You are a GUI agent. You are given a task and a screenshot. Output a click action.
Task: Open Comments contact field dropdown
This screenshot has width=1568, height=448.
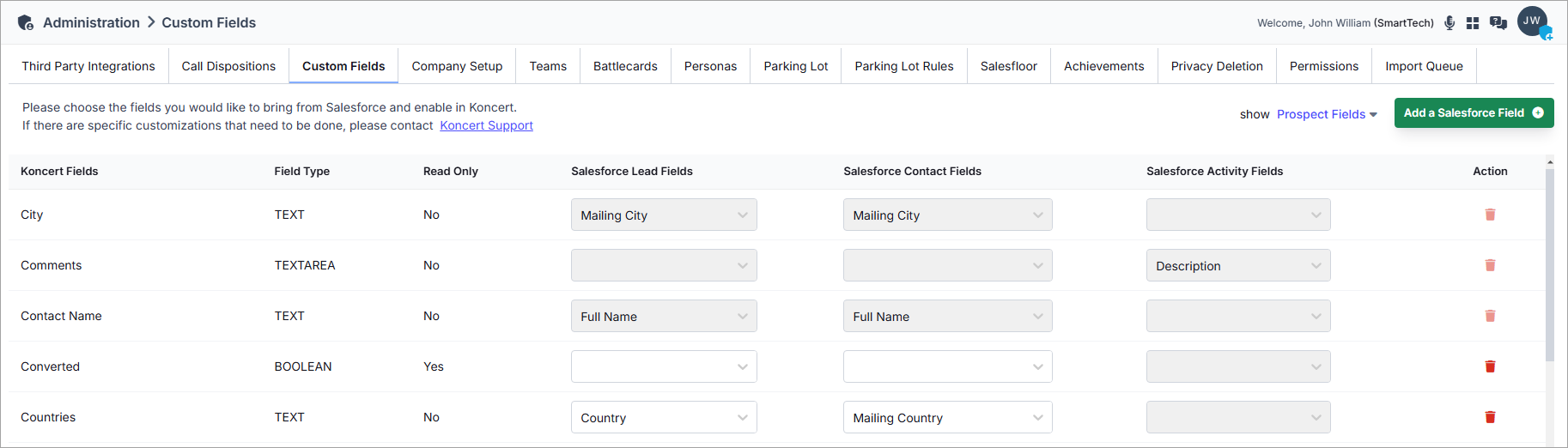click(947, 265)
